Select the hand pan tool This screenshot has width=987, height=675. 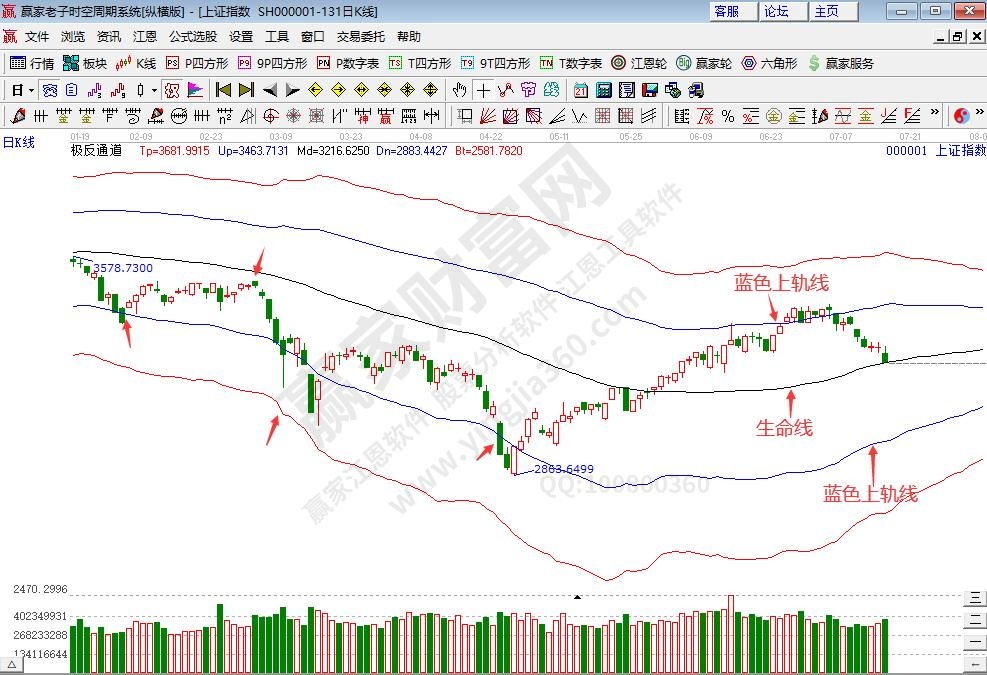pos(459,89)
